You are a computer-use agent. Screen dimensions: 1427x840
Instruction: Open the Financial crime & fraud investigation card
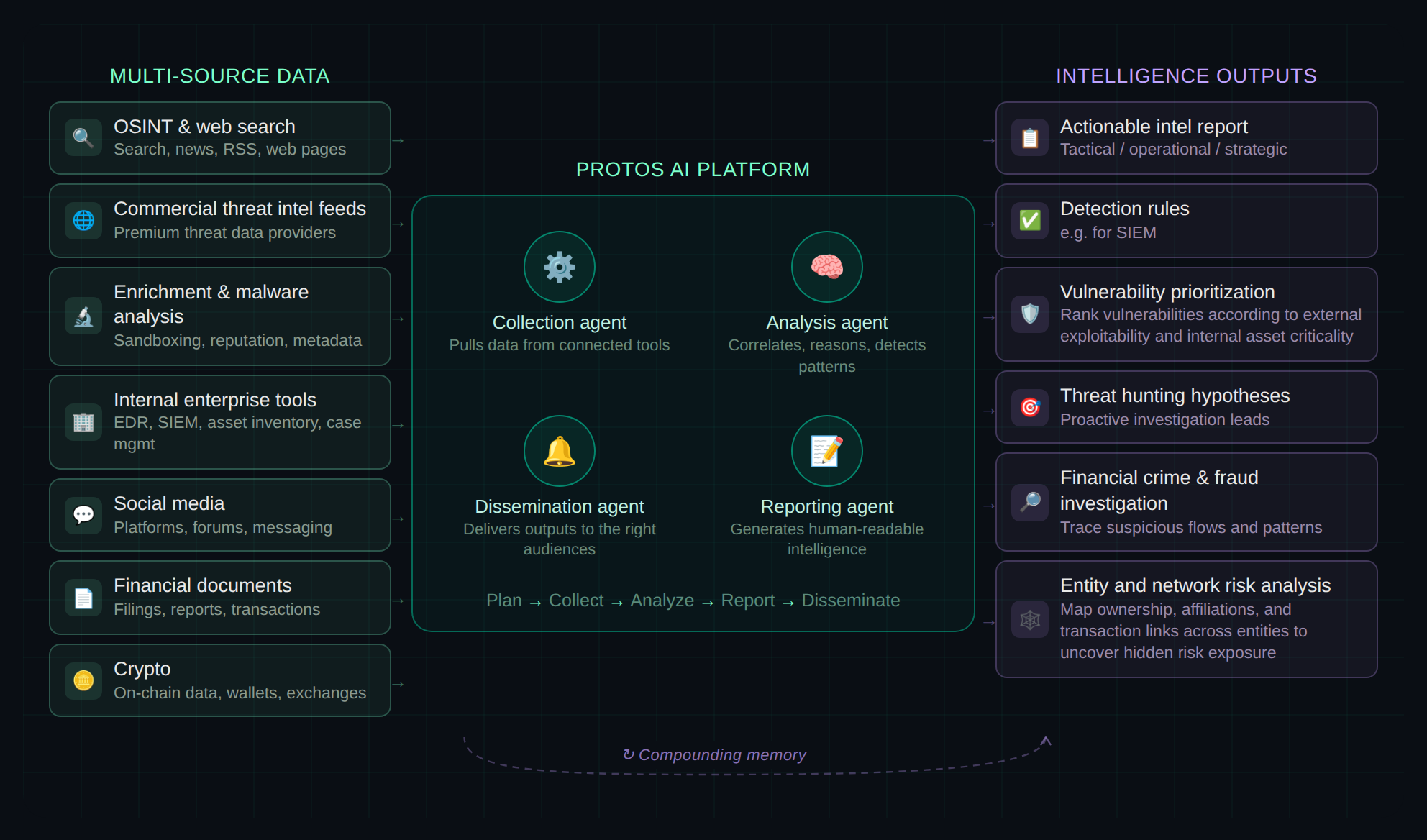1186,502
